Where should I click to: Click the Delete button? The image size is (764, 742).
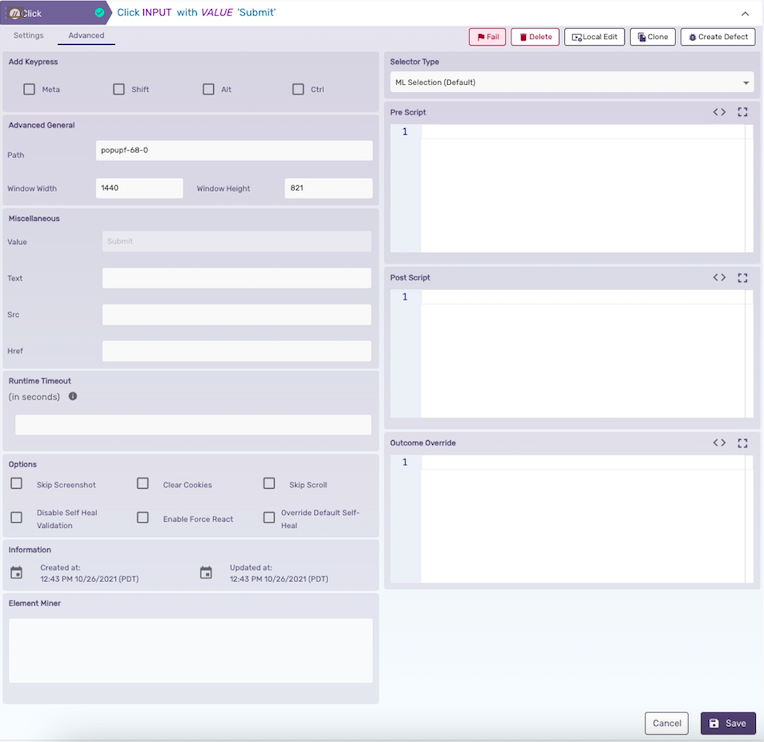click(535, 37)
